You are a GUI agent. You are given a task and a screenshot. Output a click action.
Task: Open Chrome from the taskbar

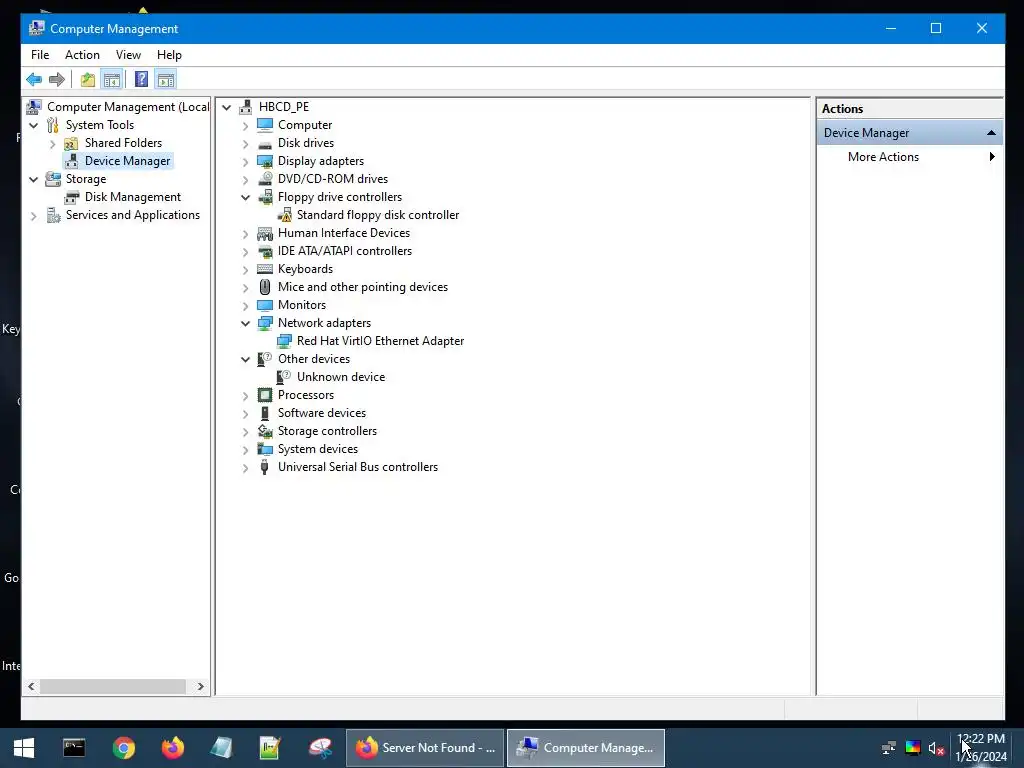click(123, 748)
